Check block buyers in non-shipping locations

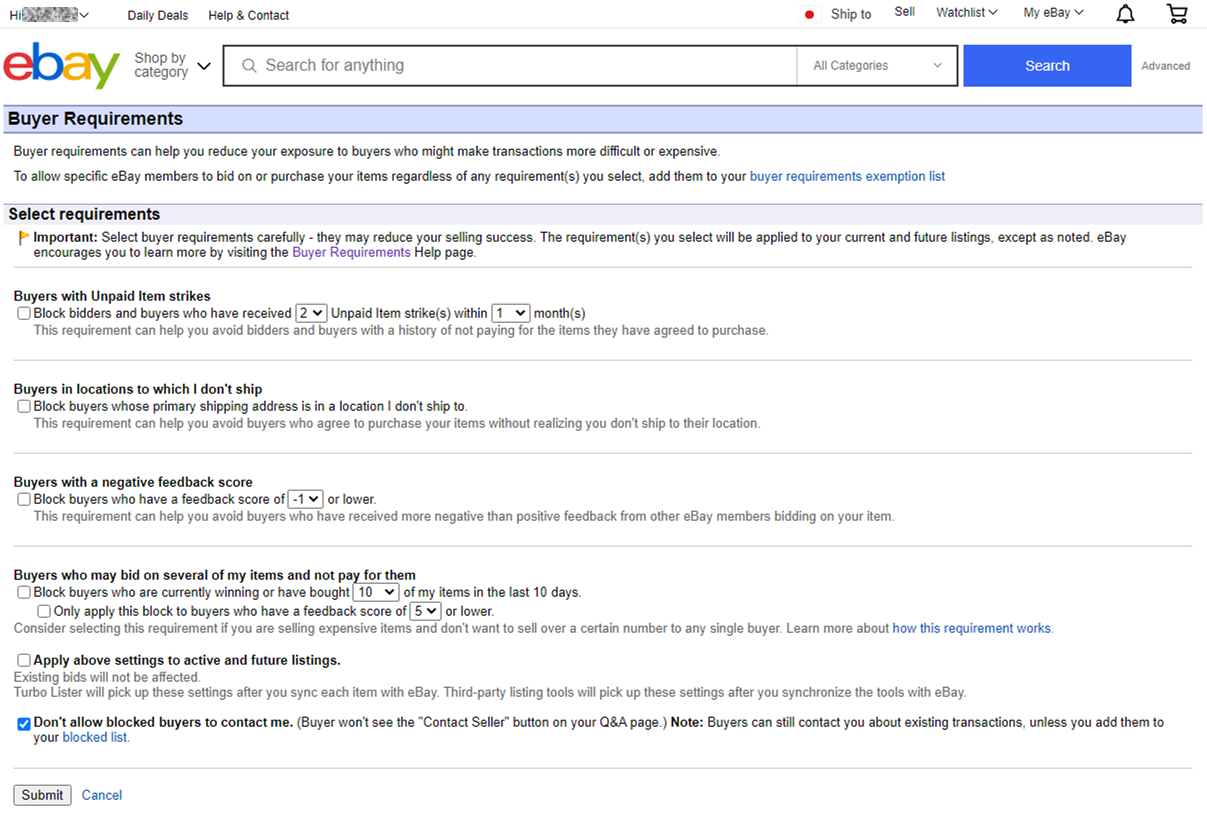(x=24, y=406)
